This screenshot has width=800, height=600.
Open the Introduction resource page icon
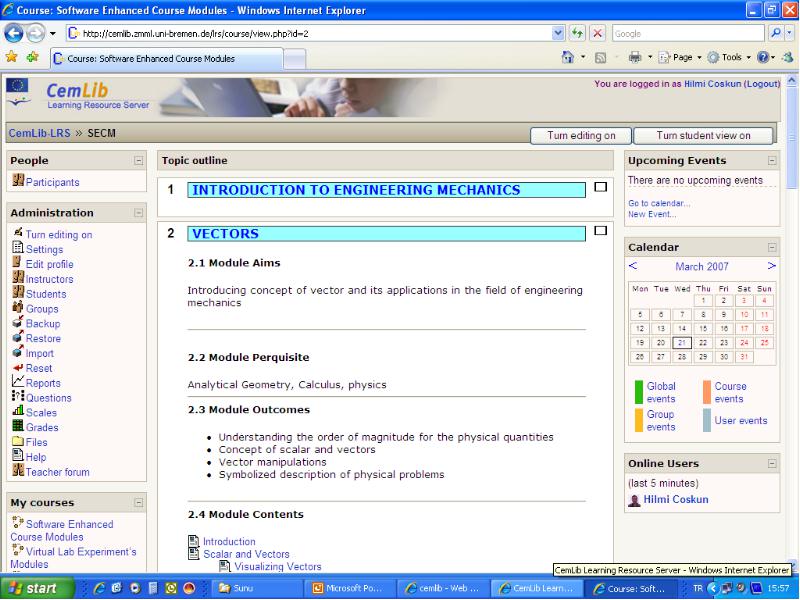pyautogui.click(x=194, y=541)
